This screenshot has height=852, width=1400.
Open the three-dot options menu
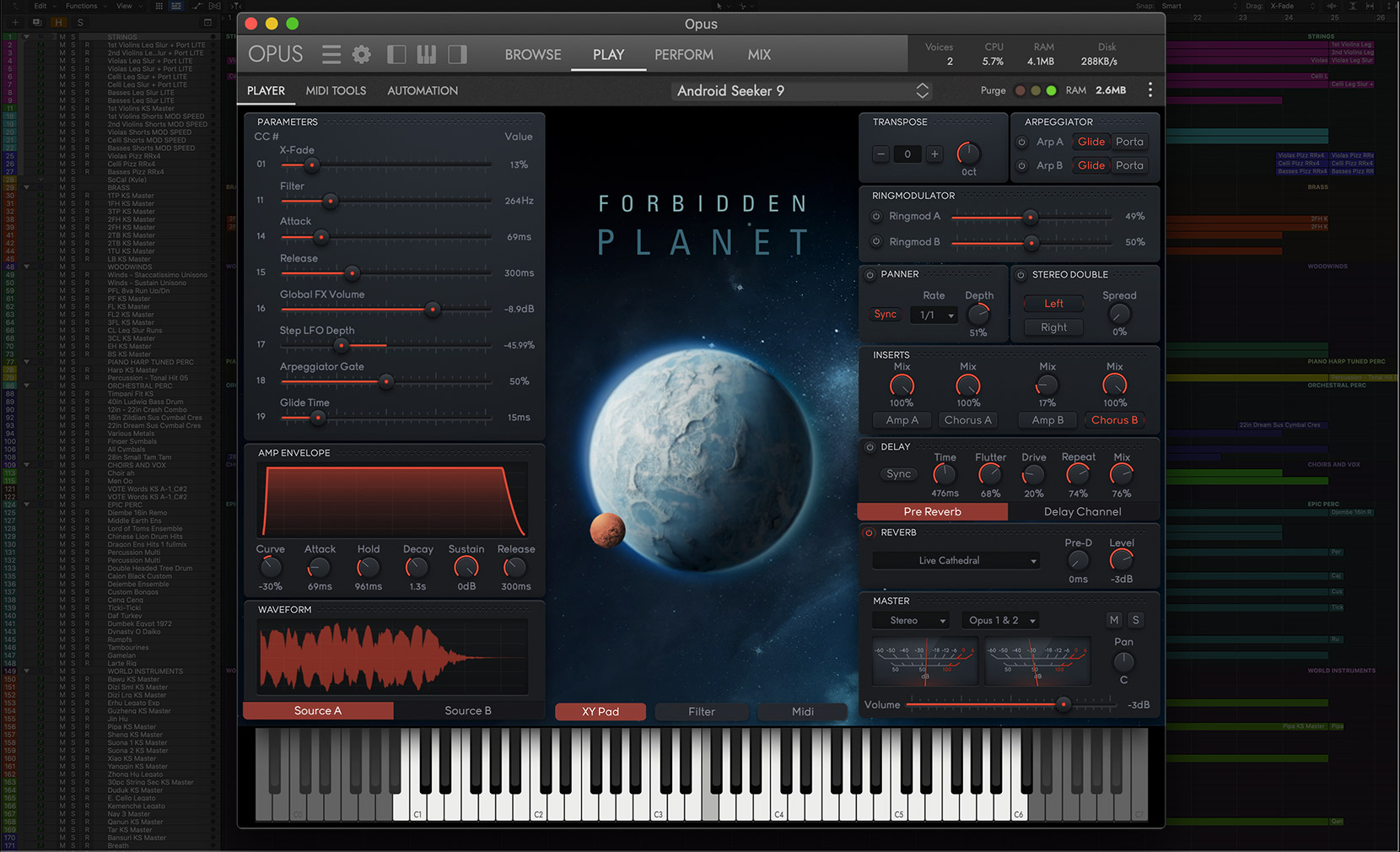[1150, 90]
